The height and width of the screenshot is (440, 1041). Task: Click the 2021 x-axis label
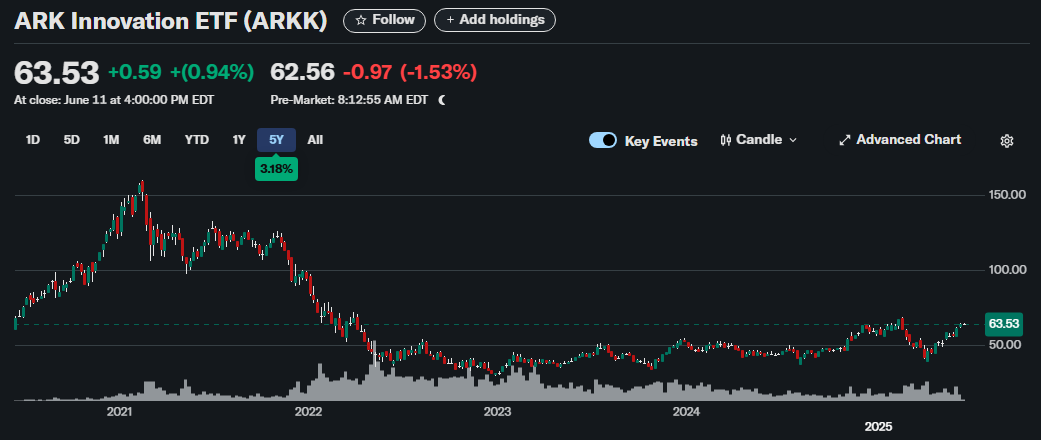coord(120,412)
